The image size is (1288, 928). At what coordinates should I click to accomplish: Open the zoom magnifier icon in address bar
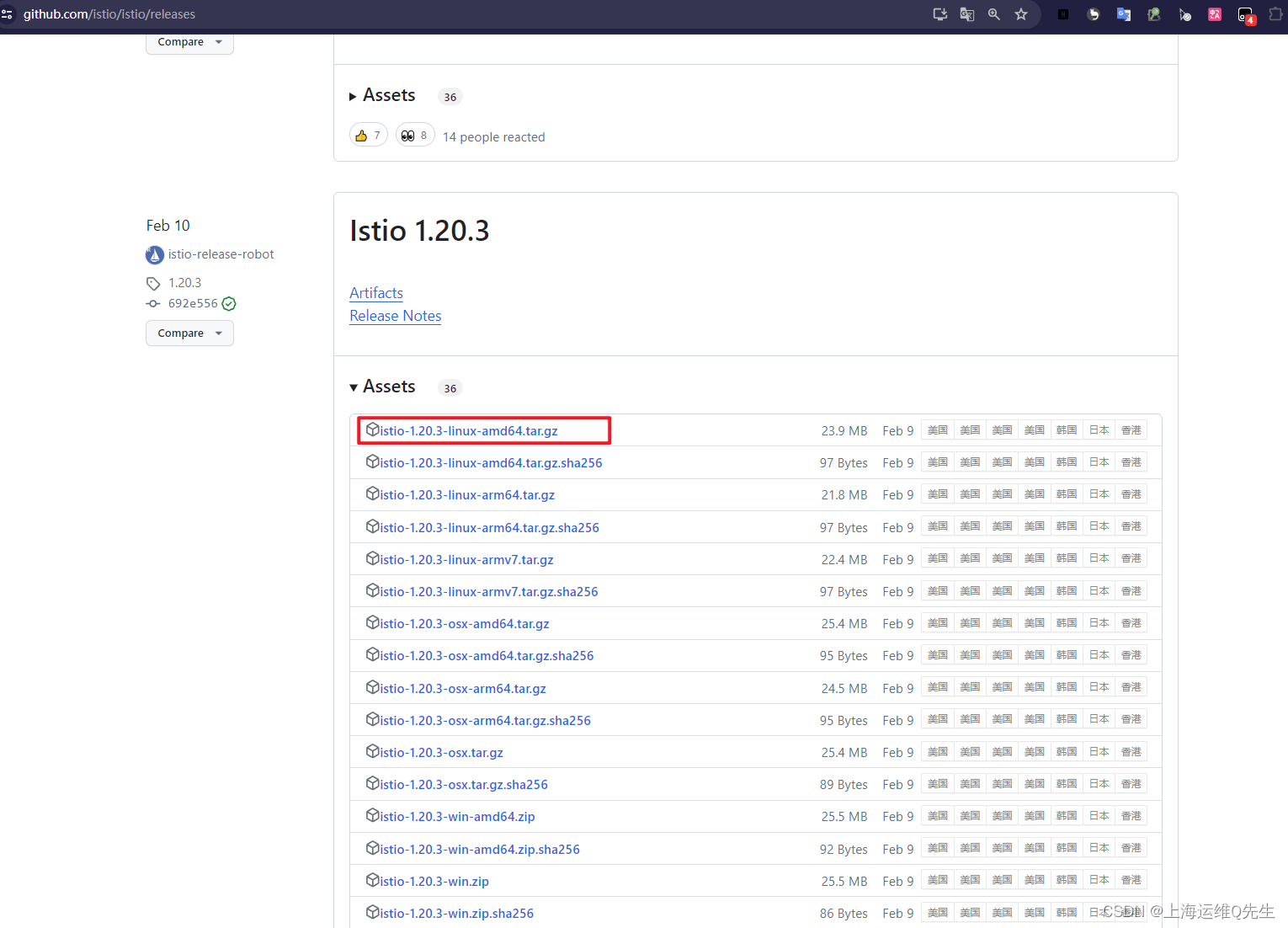tap(994, 14)
